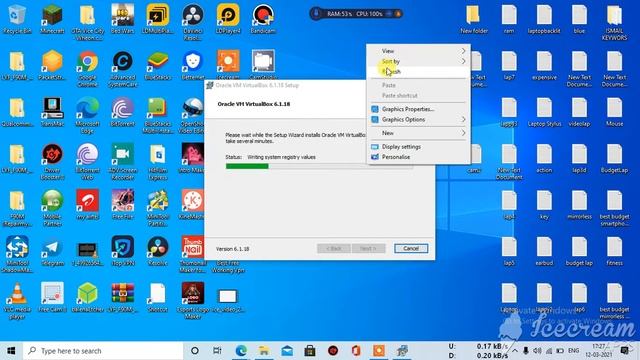Select the KineMaster desktop icon
The height and width of the screenshot is (360, 640).
[x=193, y=205]
